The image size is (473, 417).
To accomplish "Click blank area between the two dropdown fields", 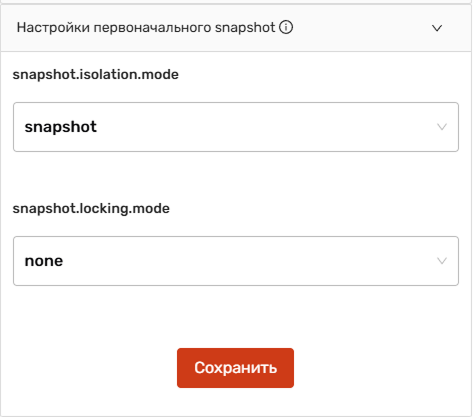I will coord(236,176).
